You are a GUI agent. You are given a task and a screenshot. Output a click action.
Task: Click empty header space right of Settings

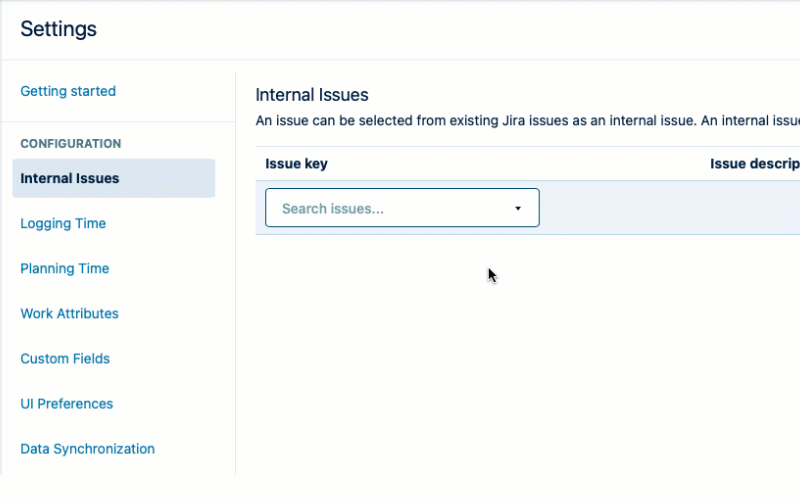(450, 29)
